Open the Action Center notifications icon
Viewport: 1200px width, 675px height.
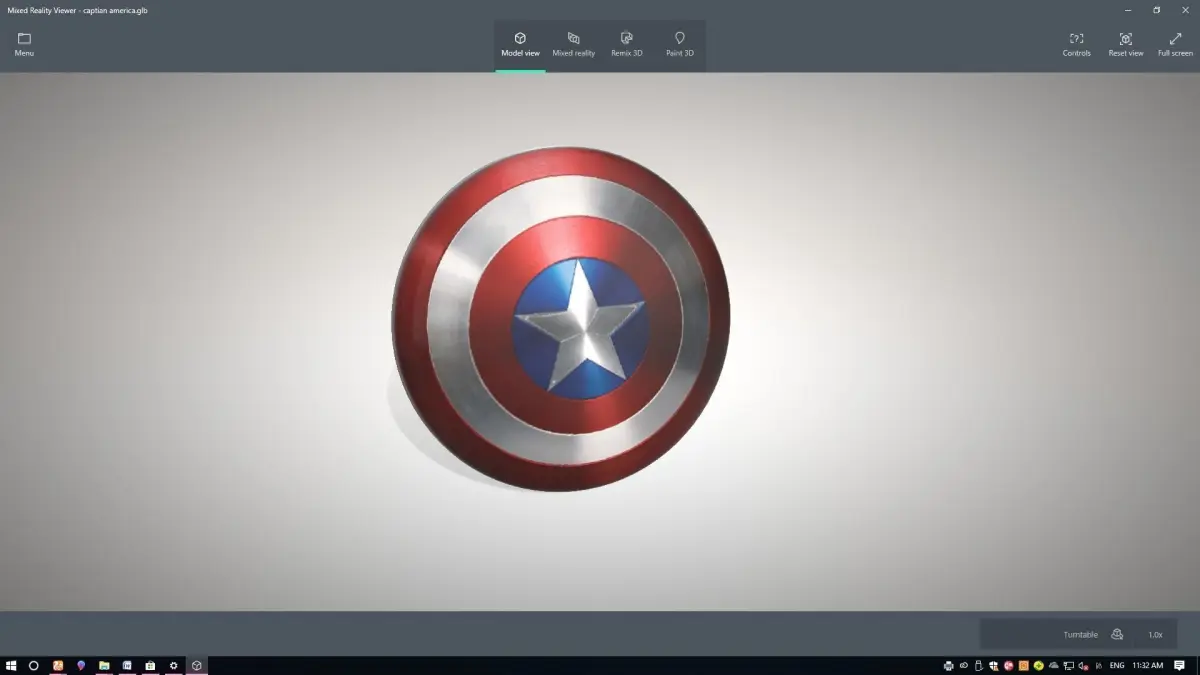tap(1179, 665)
